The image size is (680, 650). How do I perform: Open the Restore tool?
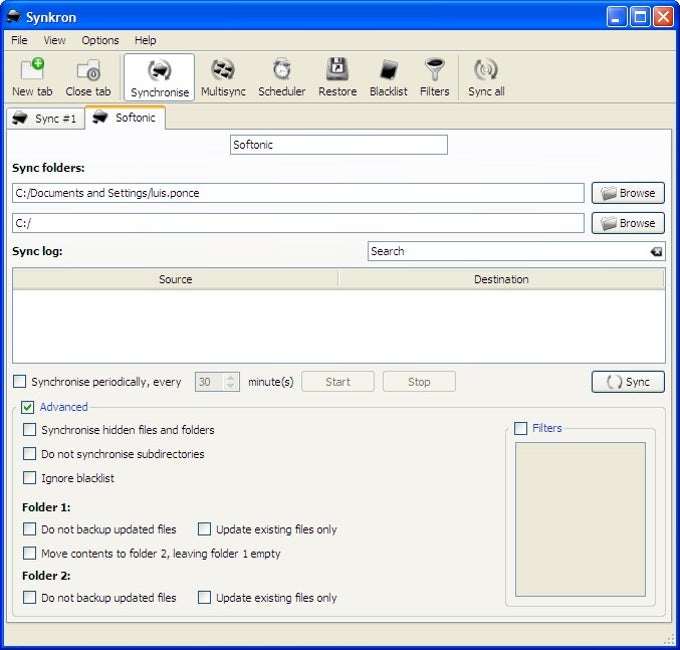coord(337,78)
